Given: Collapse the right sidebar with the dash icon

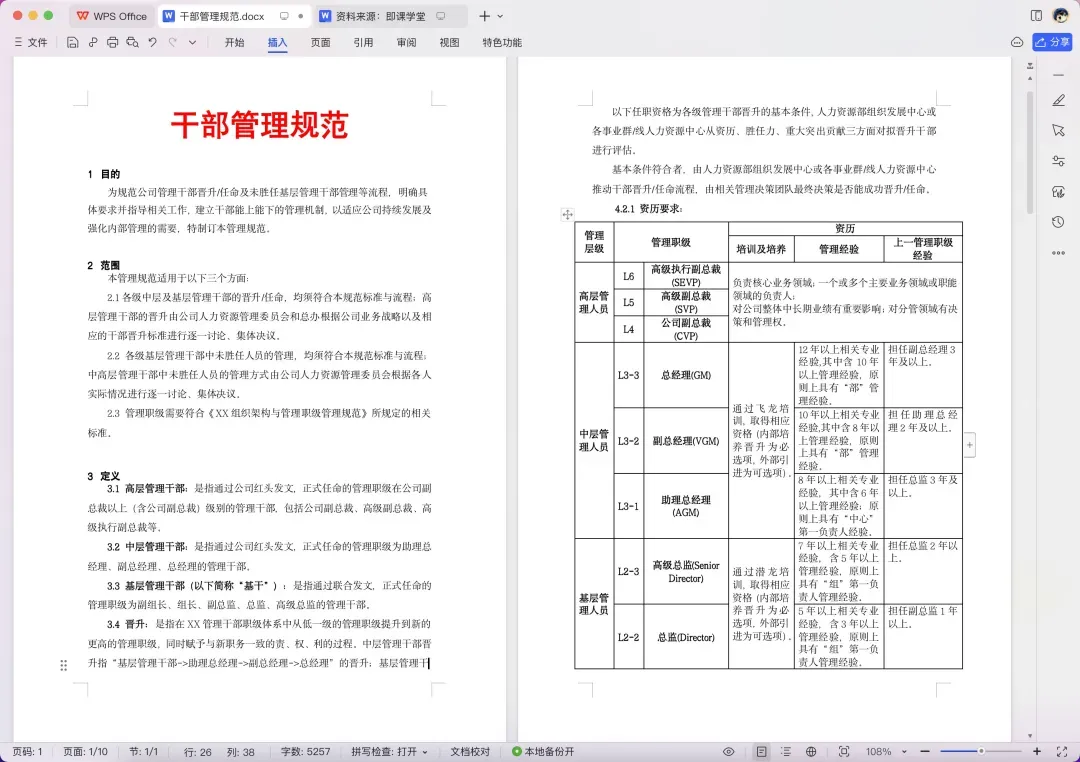Looking at the screenshot, I should coord(1059,74).
